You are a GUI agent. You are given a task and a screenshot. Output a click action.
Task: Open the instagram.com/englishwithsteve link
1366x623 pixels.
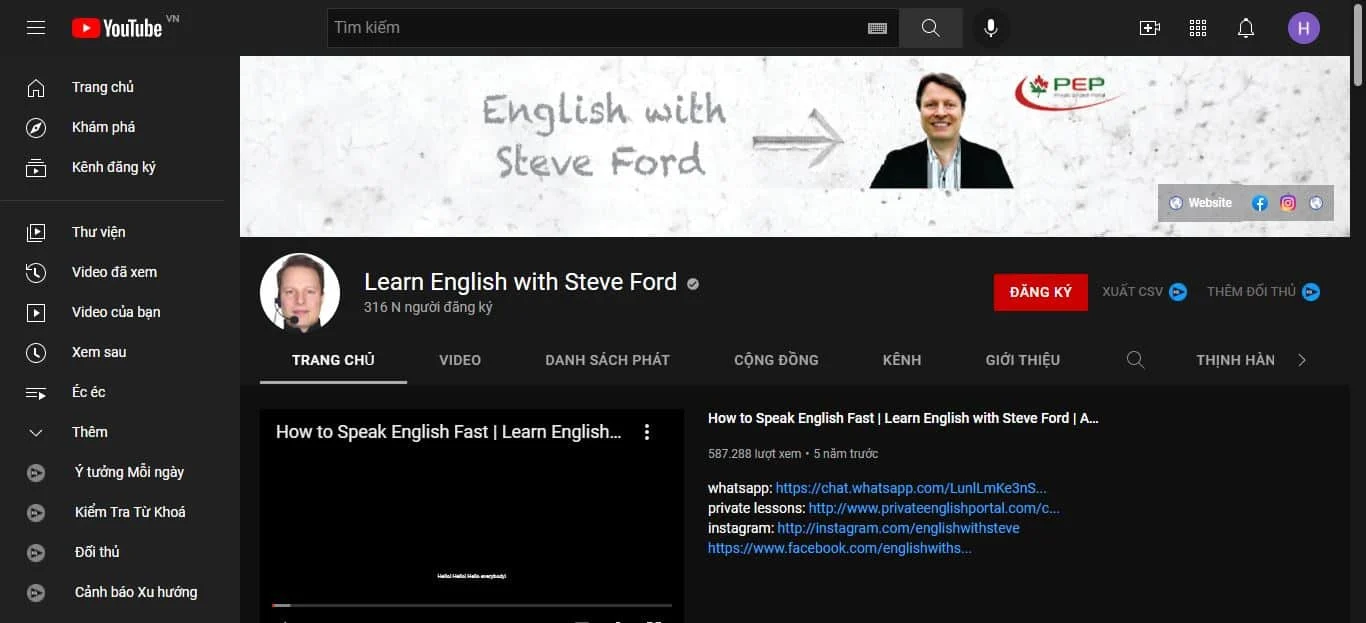point(898,528)
